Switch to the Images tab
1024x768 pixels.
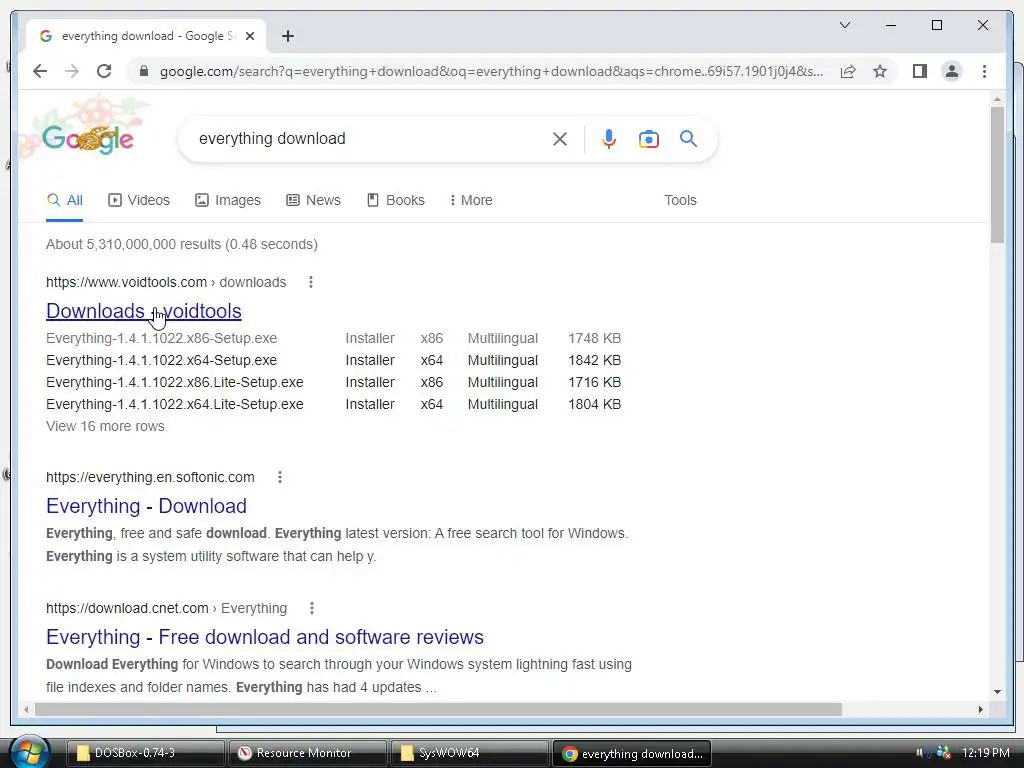[x=228, y=200]
